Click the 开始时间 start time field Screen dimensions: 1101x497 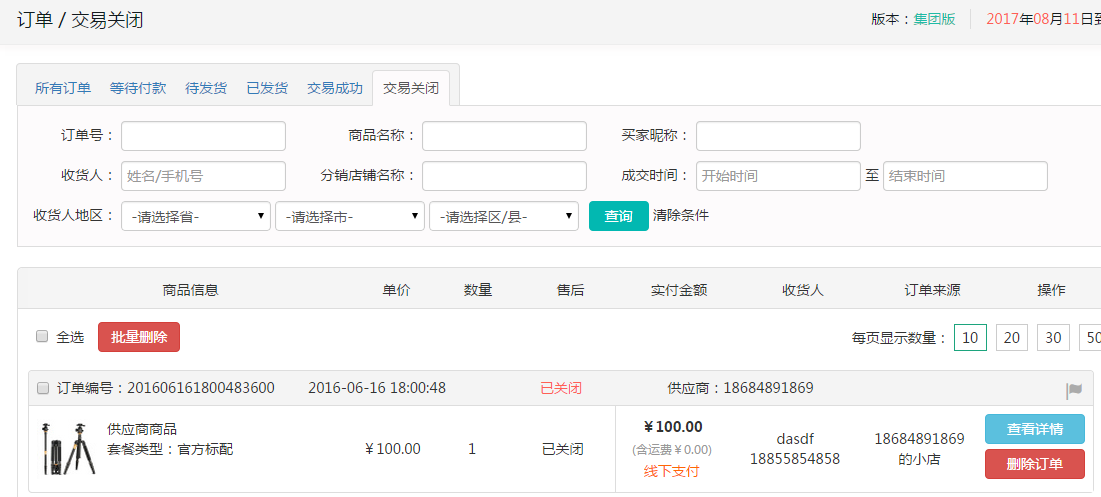pos(778,176)
